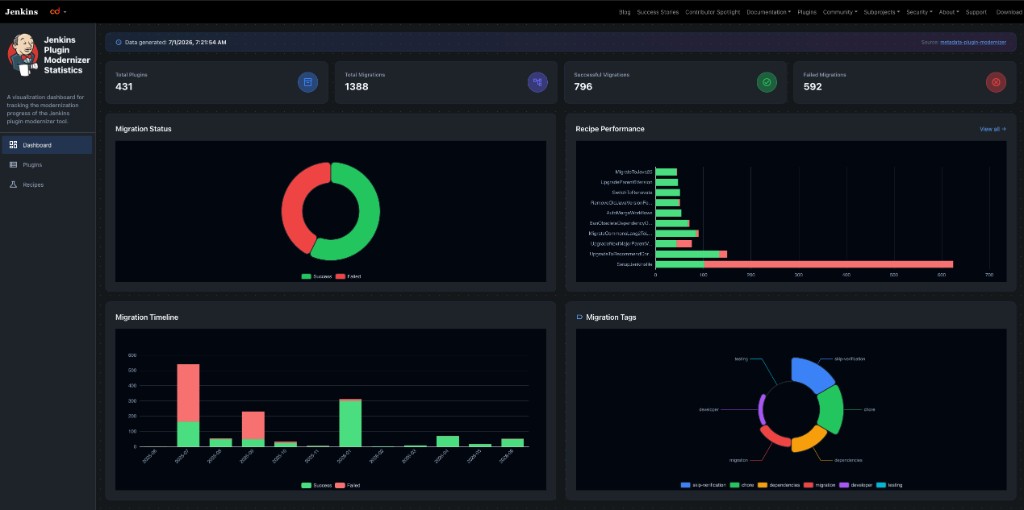Click red migration segment in tags donut

[774, 437]
